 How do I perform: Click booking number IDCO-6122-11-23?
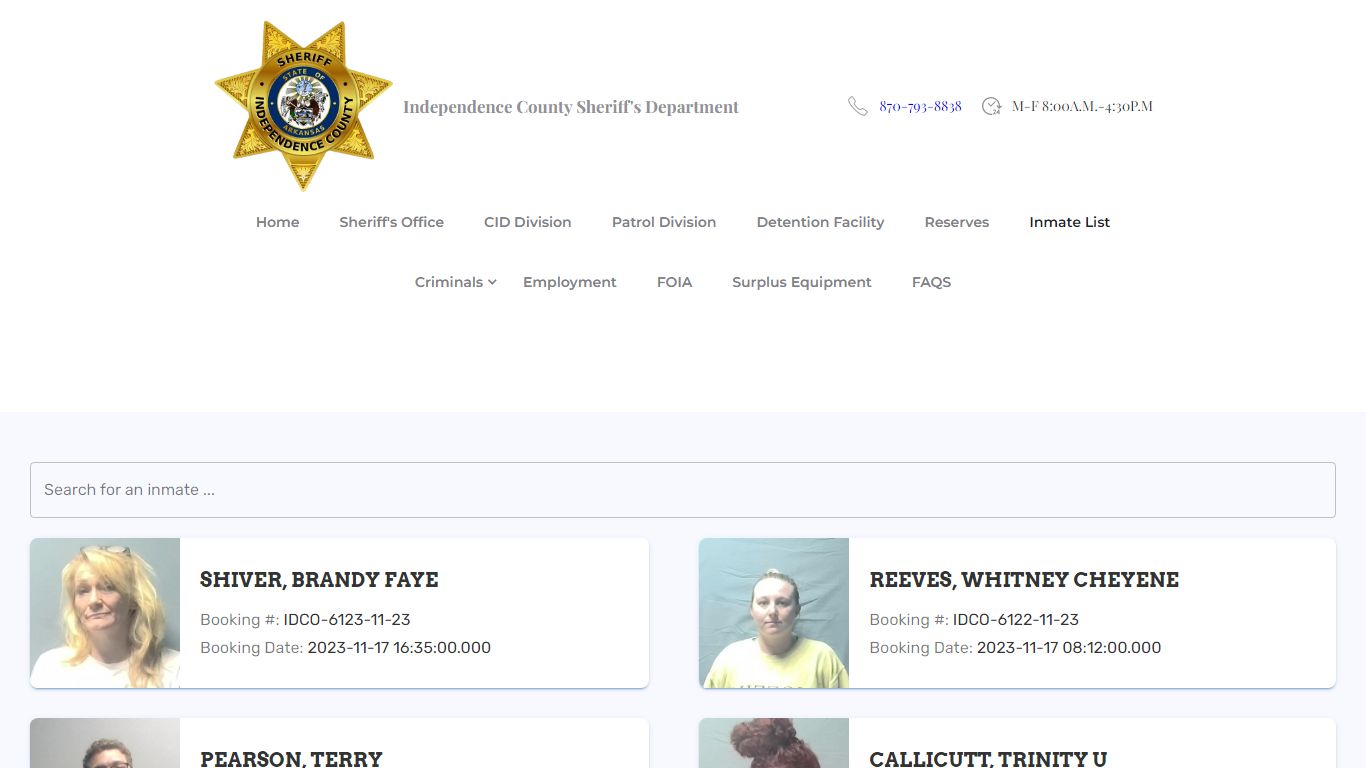pyautogui.click(x=1016, y=620)
